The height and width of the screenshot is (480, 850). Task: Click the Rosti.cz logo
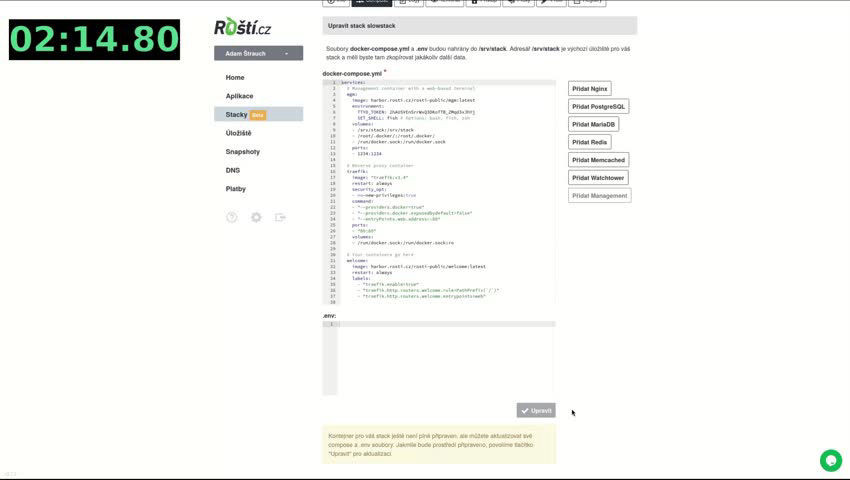242,27
